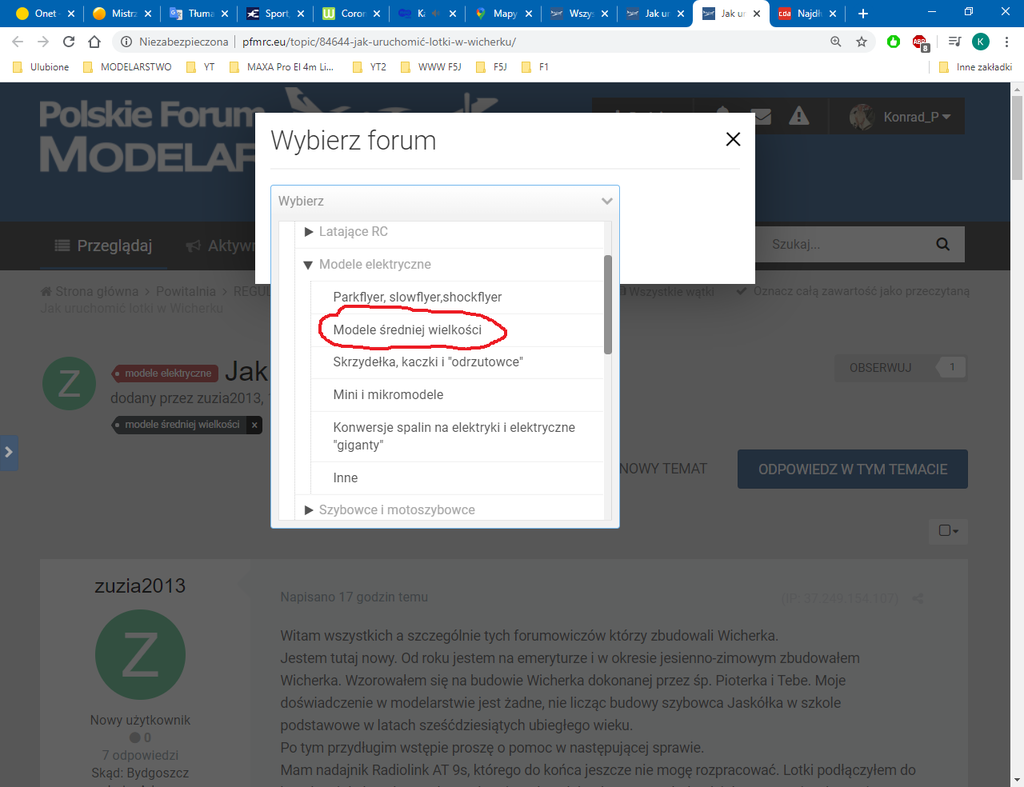
Task: Click the ODPOWIEDZ W TYM TEMACIE button
Action: 852,468
